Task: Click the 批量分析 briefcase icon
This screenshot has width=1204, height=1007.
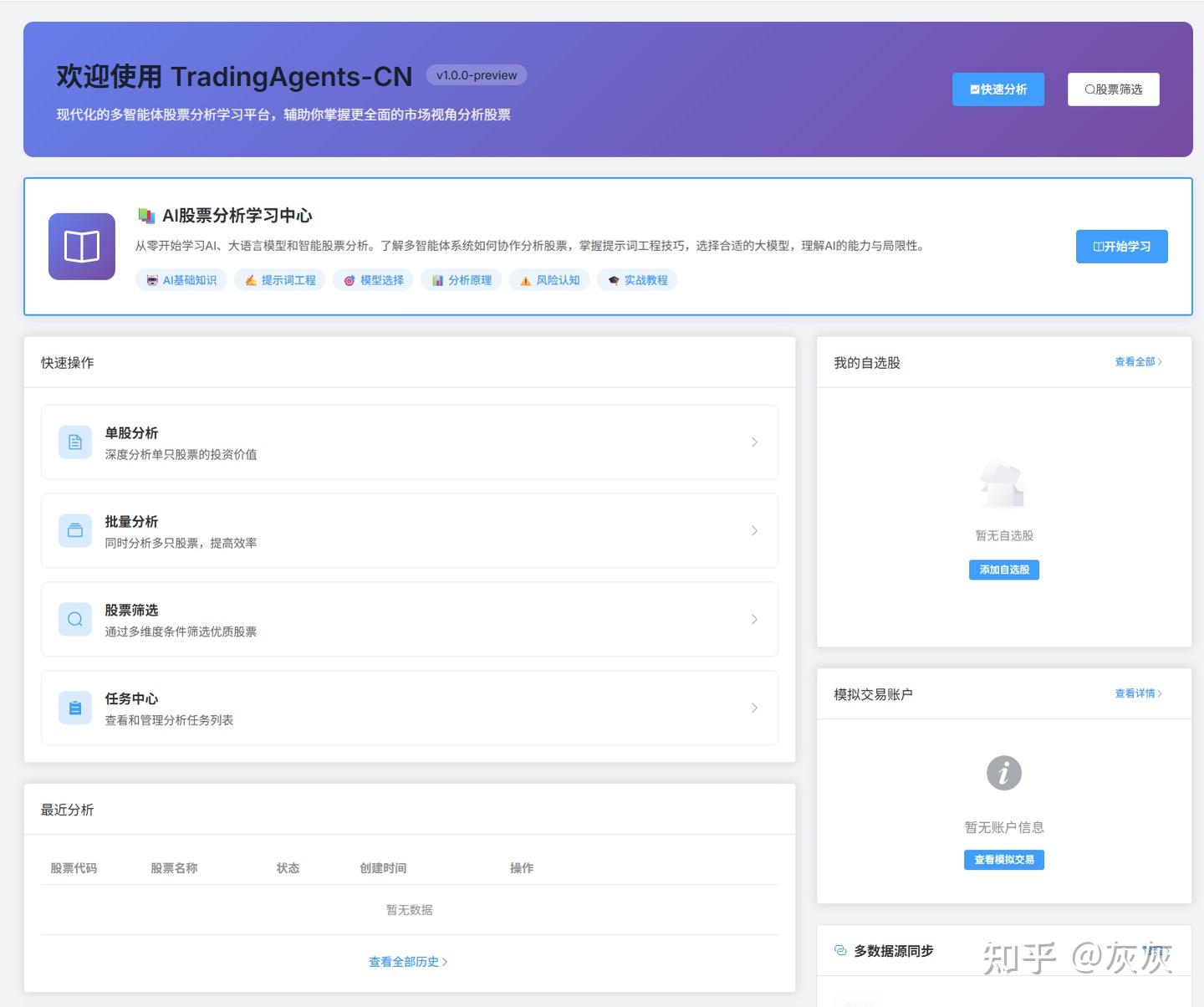Action: (x=74, y=530)
